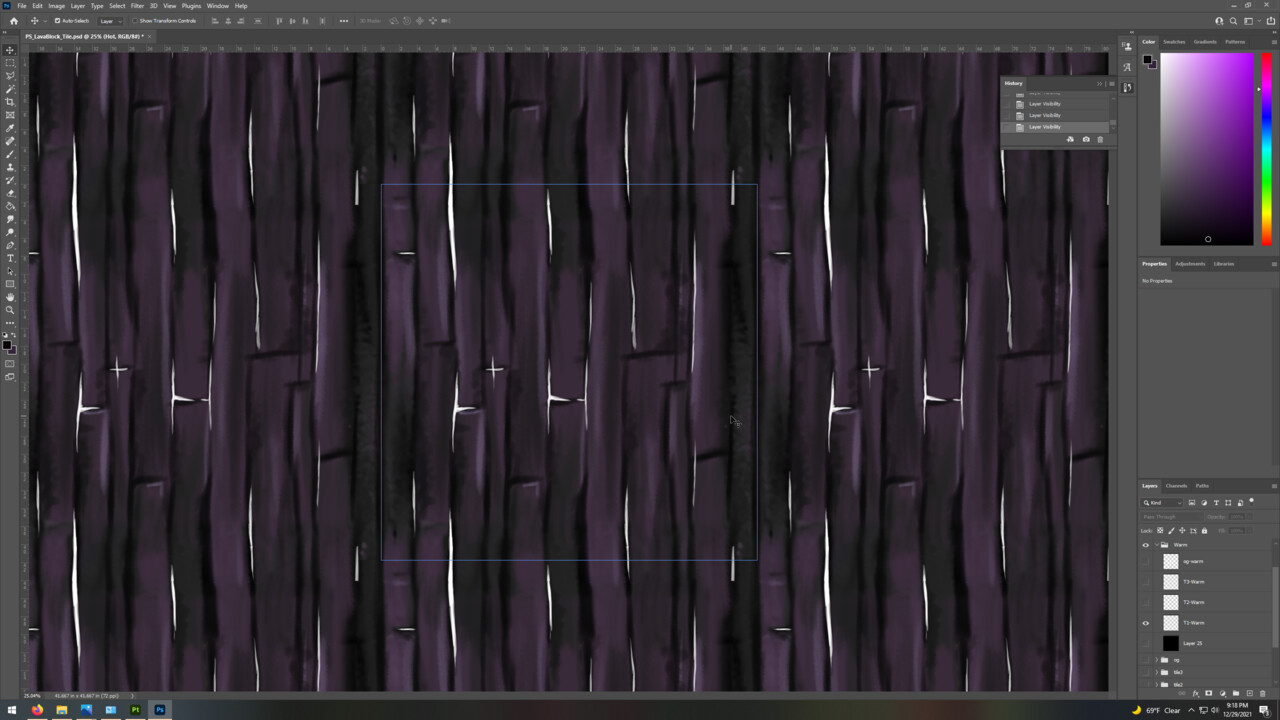
Task: Add a layer style with fx icon
Action: (1196, 693)
